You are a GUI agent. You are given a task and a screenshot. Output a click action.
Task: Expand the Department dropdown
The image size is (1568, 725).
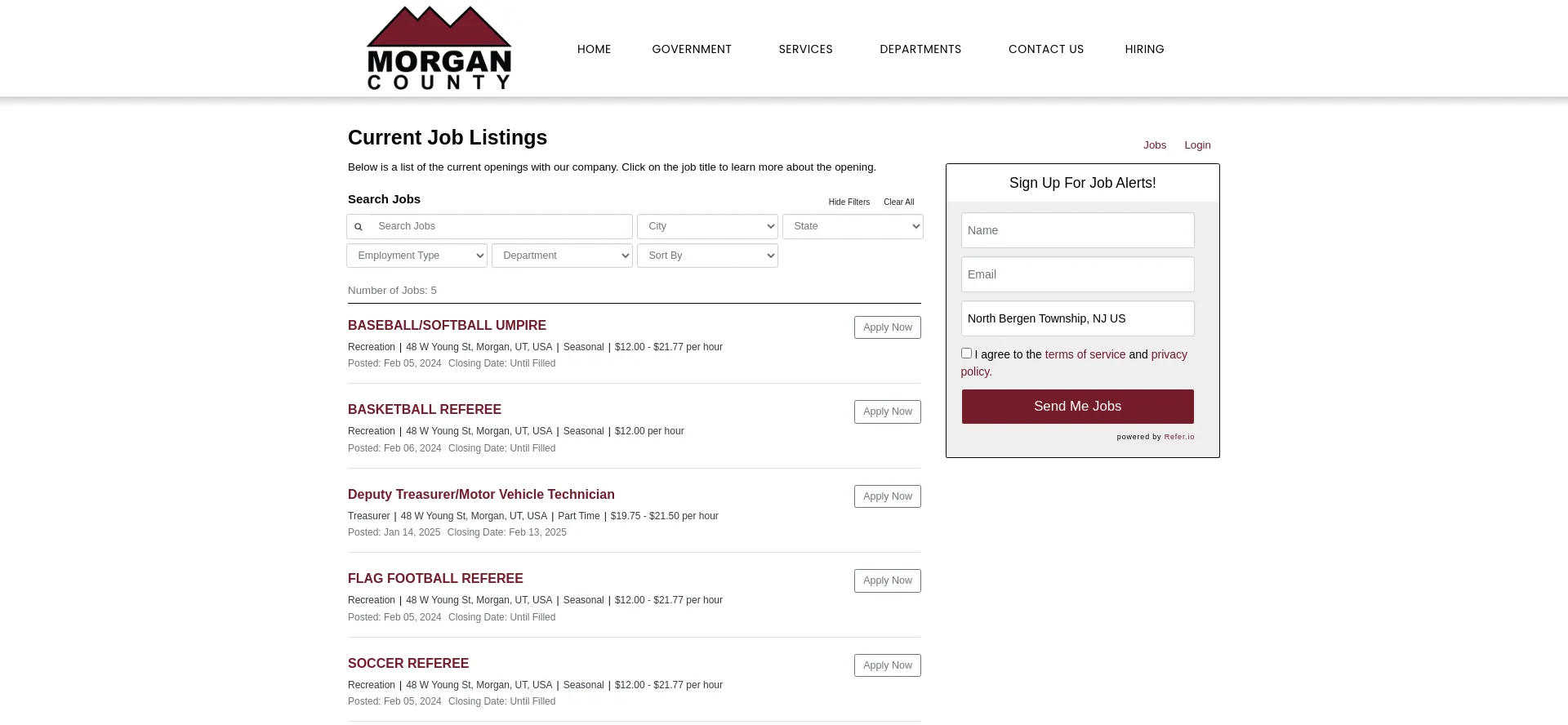pyautogui.click(x=562, y=256)
